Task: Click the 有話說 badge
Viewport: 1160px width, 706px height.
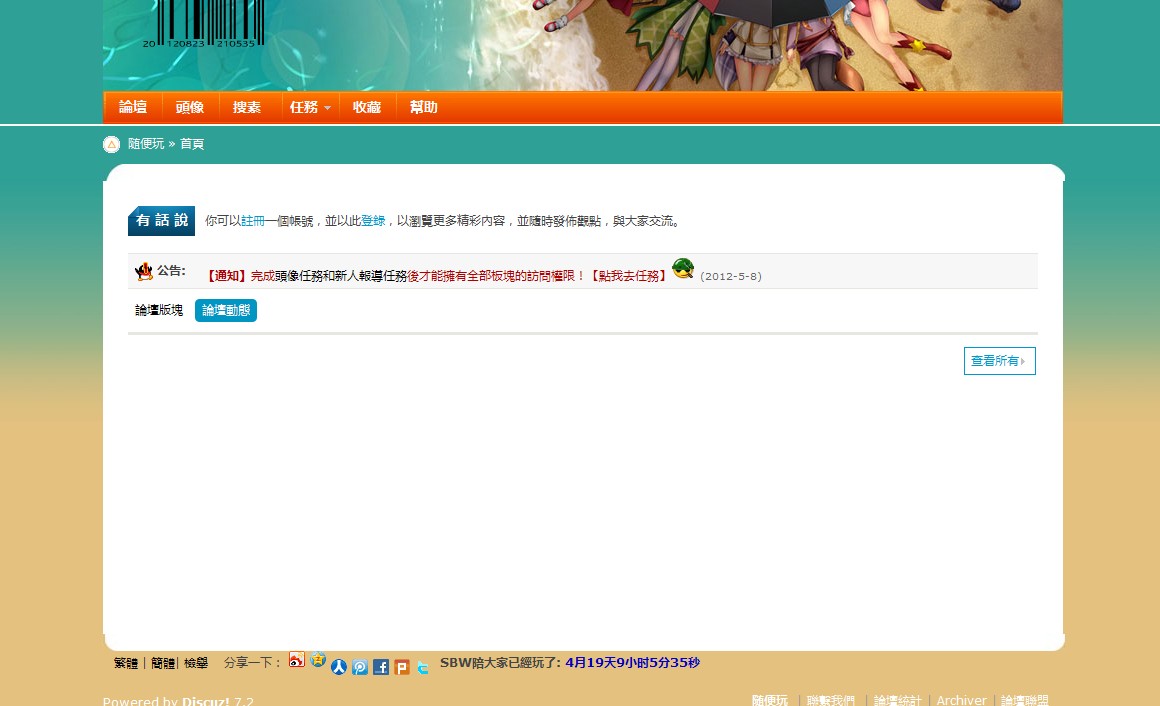Action: 161,221
